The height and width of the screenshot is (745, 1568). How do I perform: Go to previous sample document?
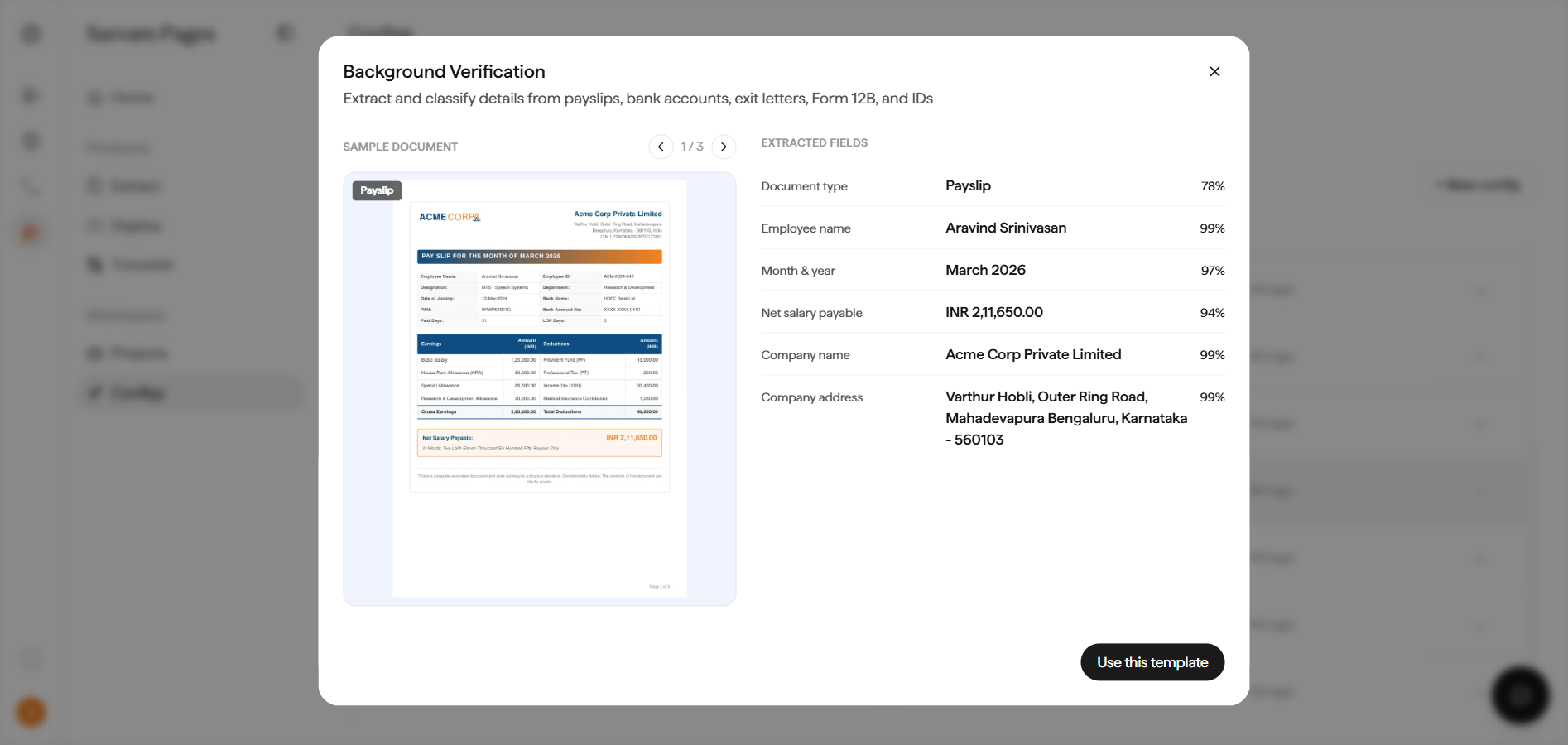coord(661,147)
